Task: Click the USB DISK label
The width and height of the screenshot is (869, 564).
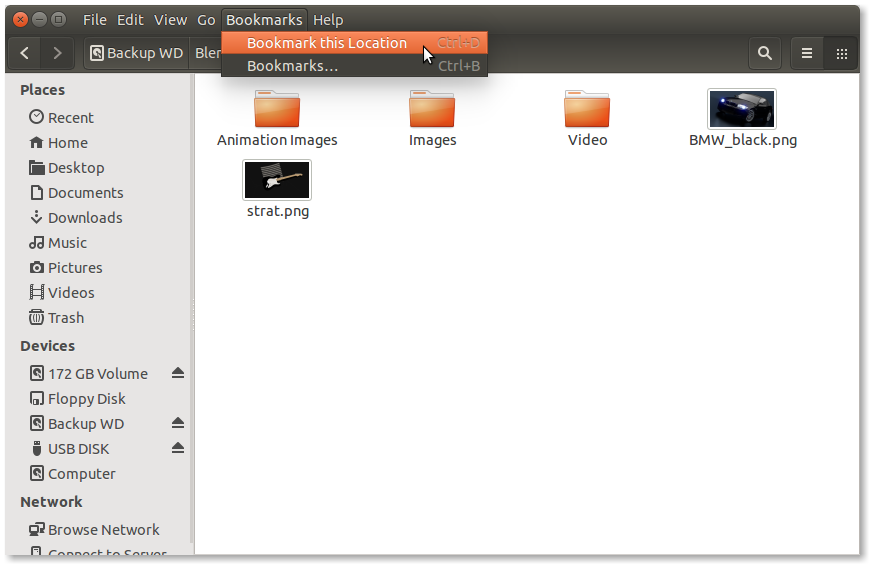Action: 79,449
